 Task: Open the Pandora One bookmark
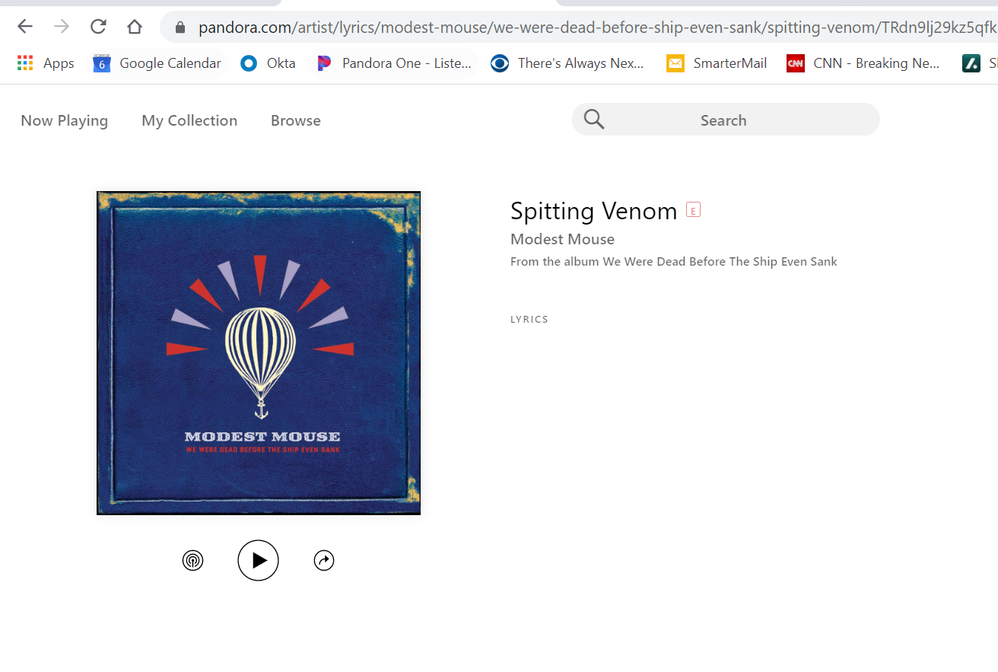click(394, 63)
